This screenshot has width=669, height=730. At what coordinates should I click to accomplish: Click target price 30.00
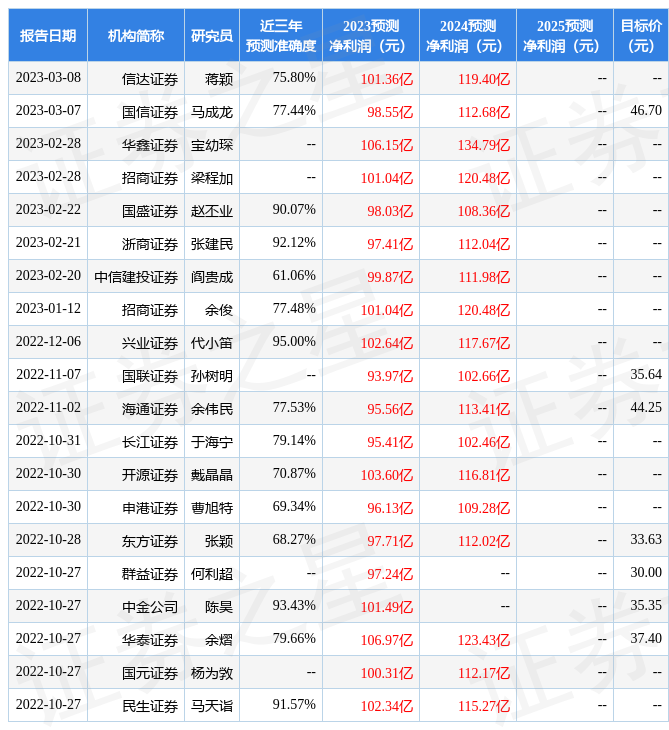coord(646,573)
